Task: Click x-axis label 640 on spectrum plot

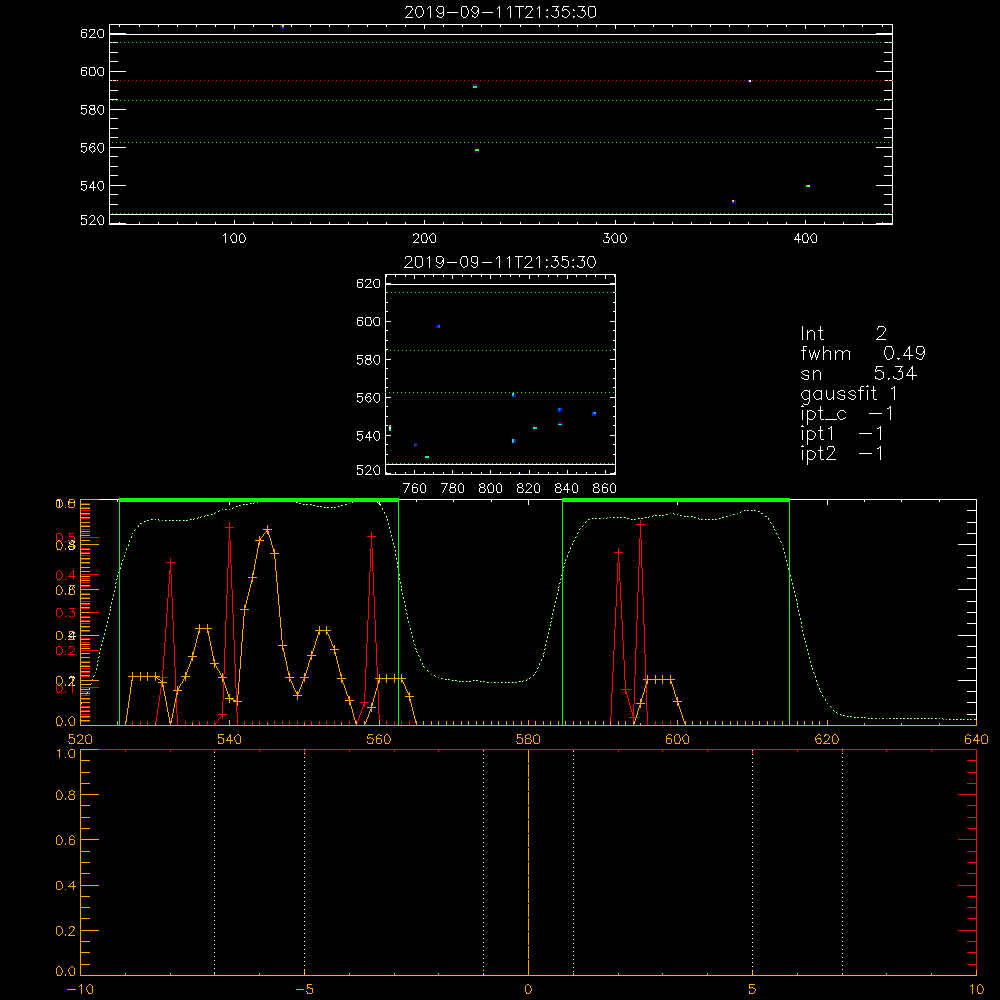Action: click(x=976, y=739)
